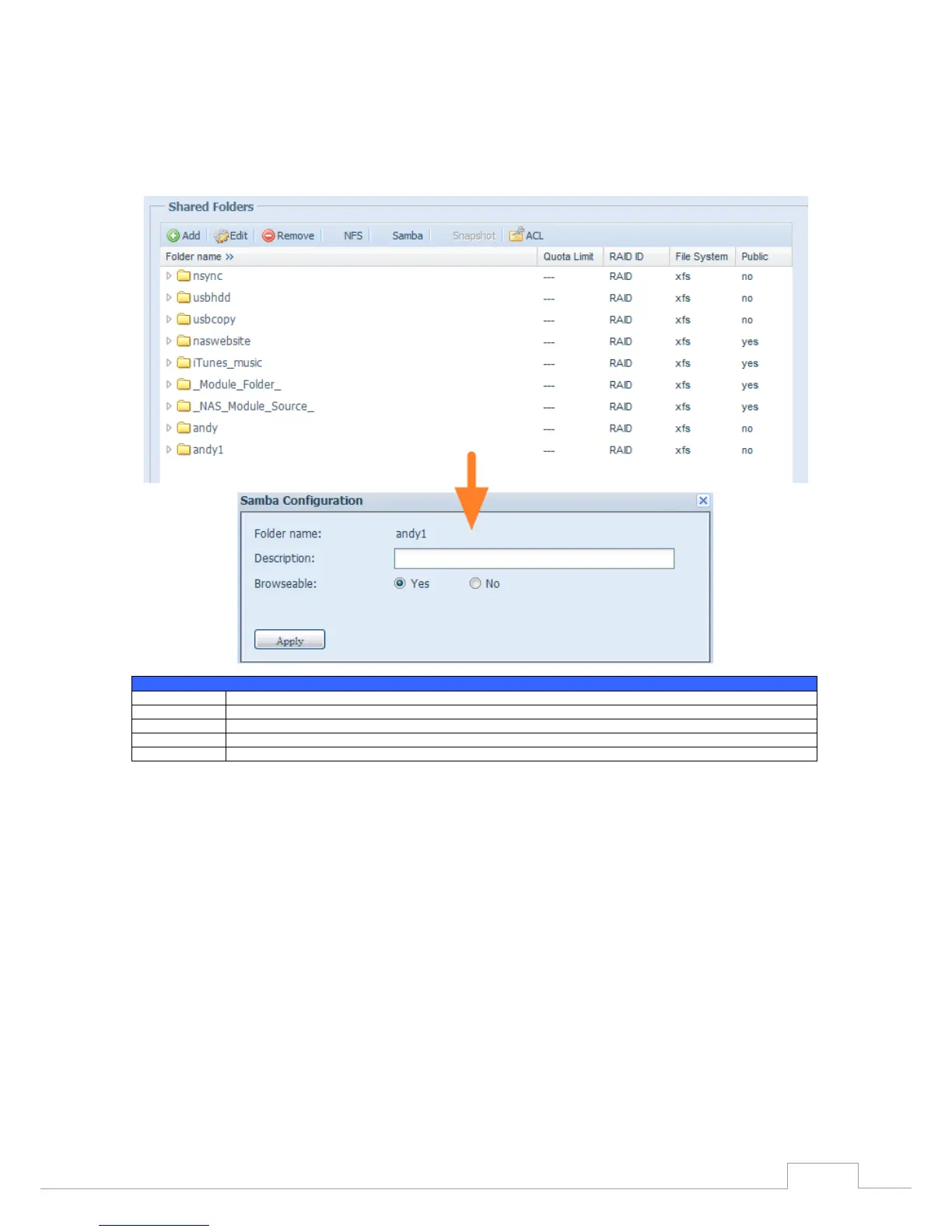Image resolution: width=952 pixels, height=1232 pixels.
Task: Select the iTunes_music folder name
Action: point(228,363)
